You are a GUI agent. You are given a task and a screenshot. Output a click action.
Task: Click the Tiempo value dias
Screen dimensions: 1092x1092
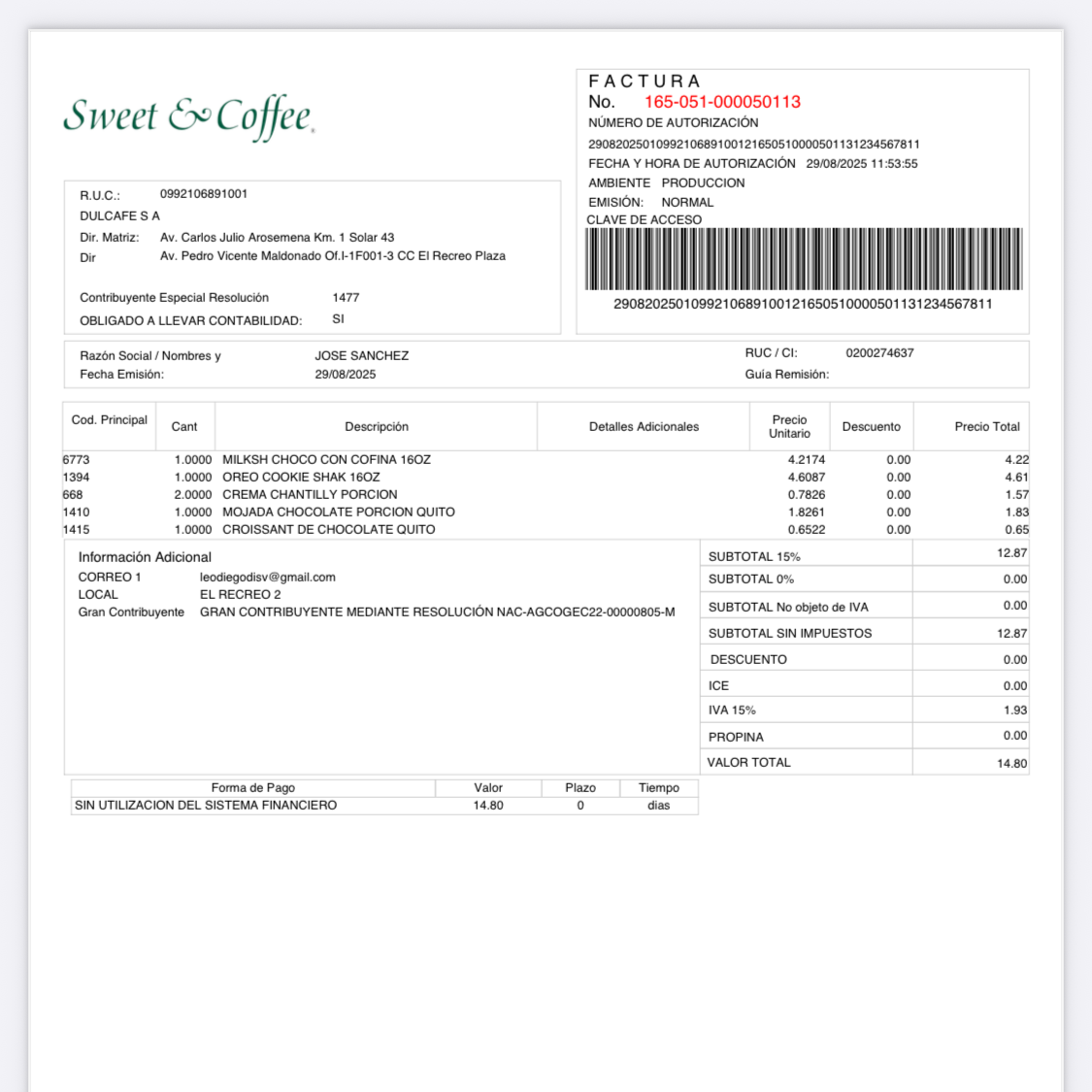point(659,805)
